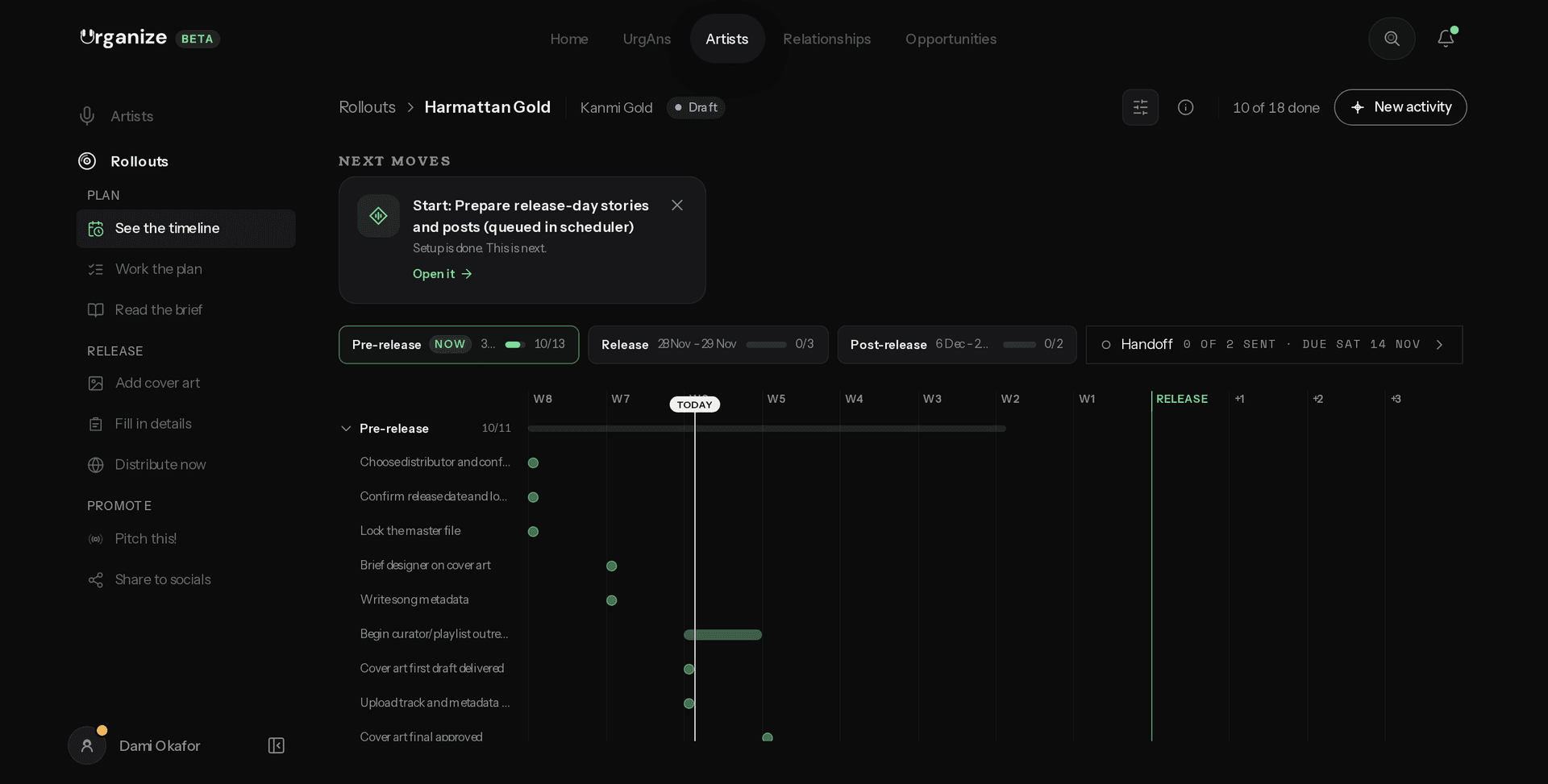This screenshot has width=1548, height=784.
Task: Open Pitch this!
Action: click(185, 538)
